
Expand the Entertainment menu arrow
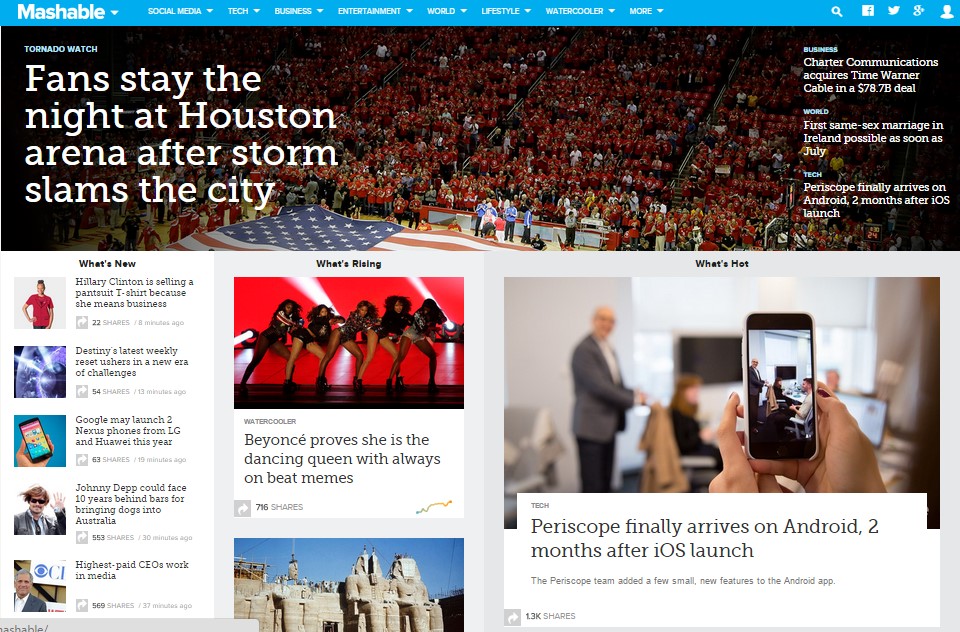click(x=410, y=11)
